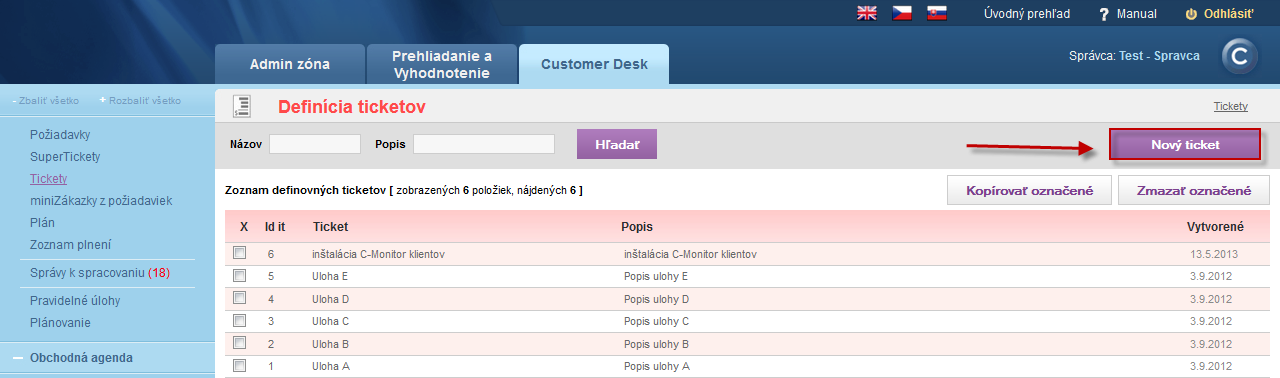
Task: Focus the Názov input field
Action: tap(315, 144)
